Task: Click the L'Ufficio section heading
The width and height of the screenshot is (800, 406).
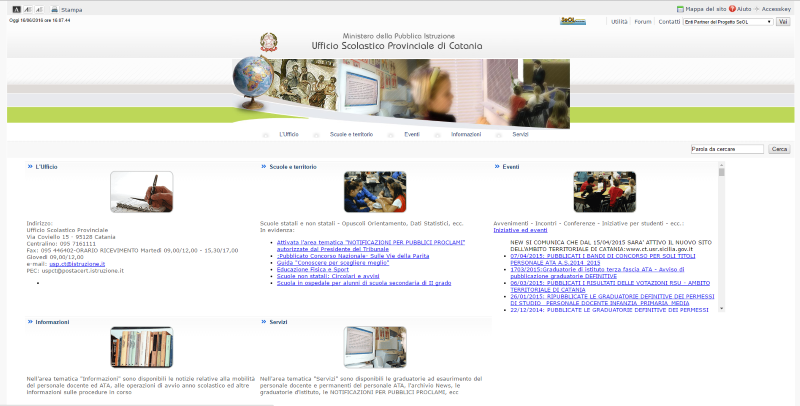Action: (x=46, y=167)
